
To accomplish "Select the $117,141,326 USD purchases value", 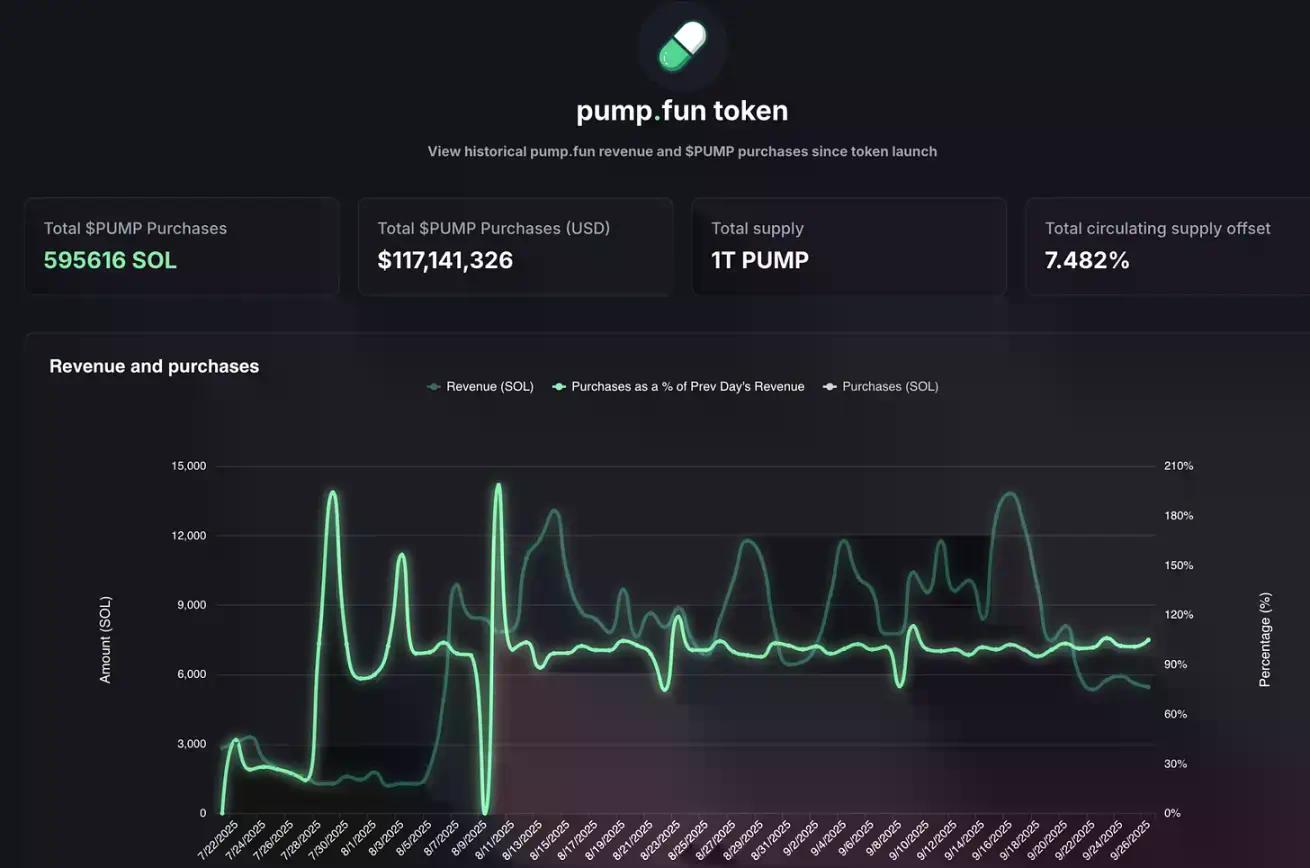I will [445, 261].
